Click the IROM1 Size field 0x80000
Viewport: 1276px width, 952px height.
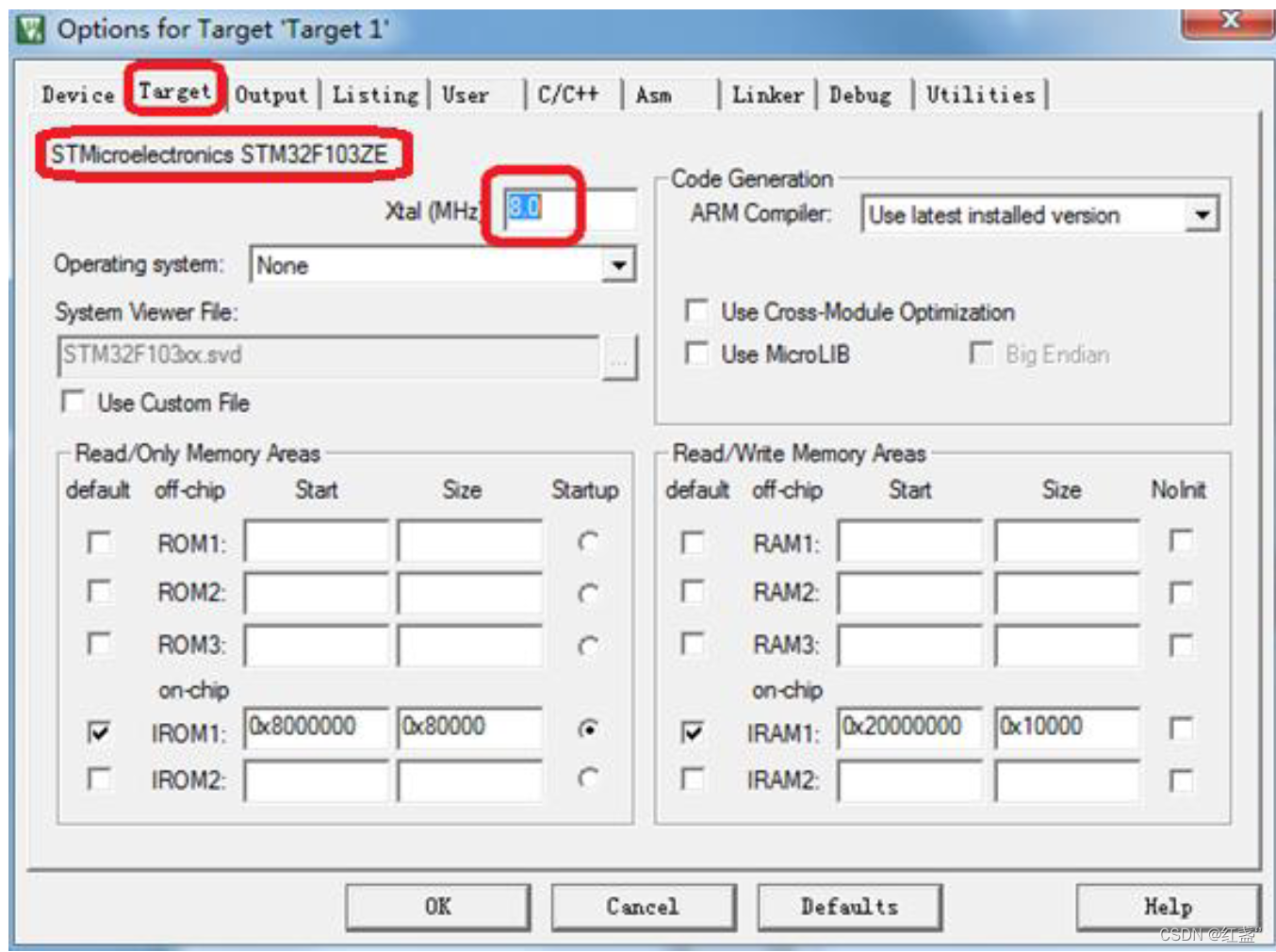pyautogui.click(x=469, y=728)
